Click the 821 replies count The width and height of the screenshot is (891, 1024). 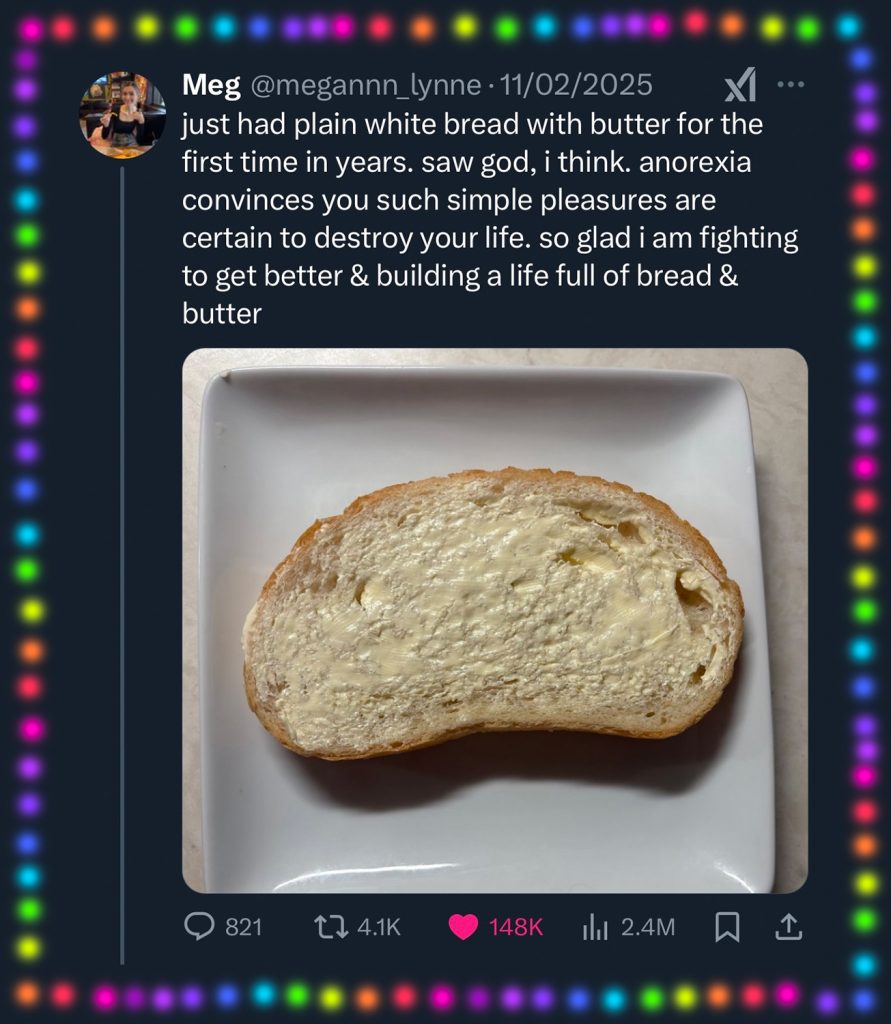[x=243, y=928]
